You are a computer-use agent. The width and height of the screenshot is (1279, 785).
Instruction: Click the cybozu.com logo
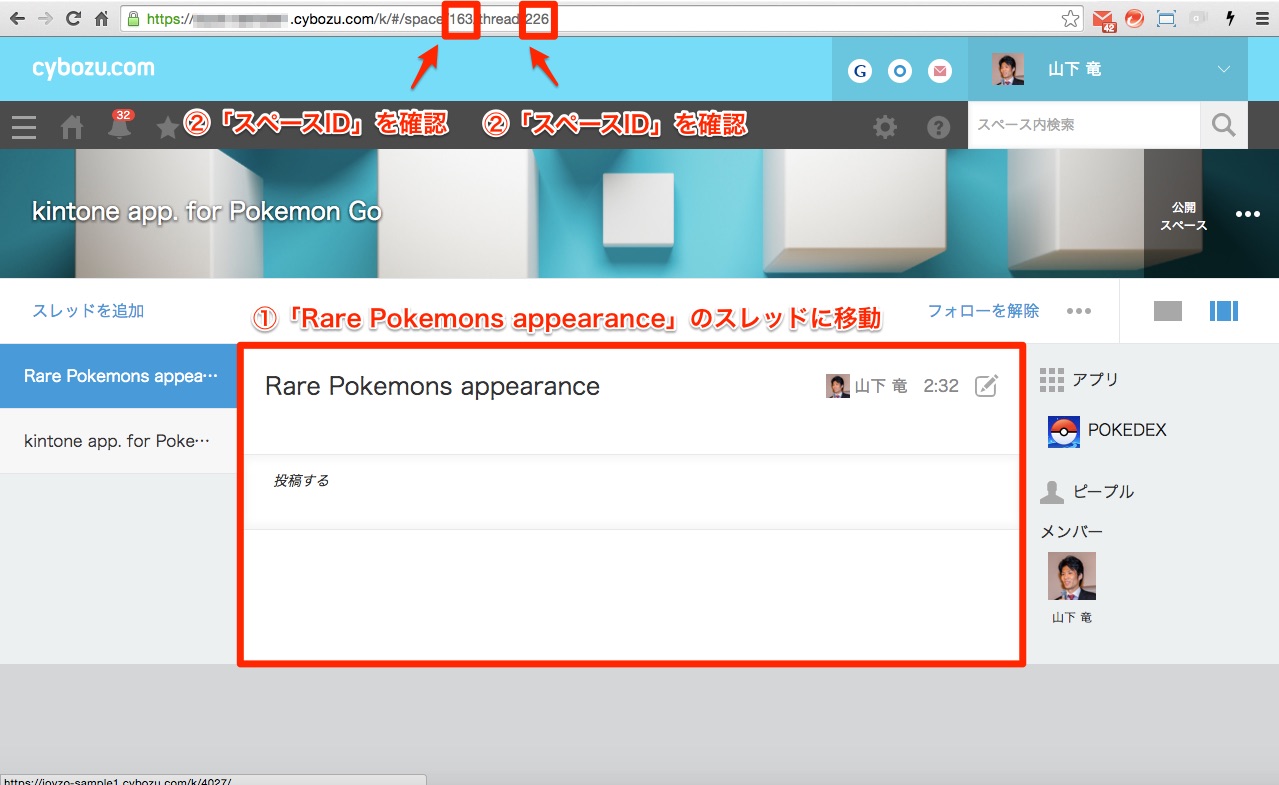tap(93, 68)
